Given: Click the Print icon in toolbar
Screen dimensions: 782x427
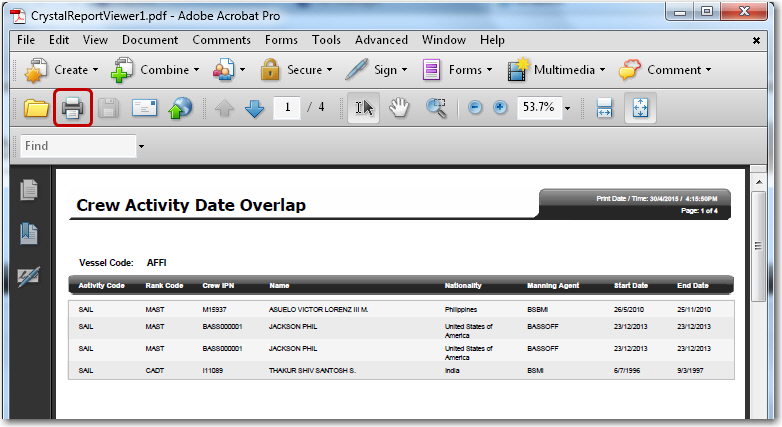Looking at the screenshot, I should coord(72,108).
